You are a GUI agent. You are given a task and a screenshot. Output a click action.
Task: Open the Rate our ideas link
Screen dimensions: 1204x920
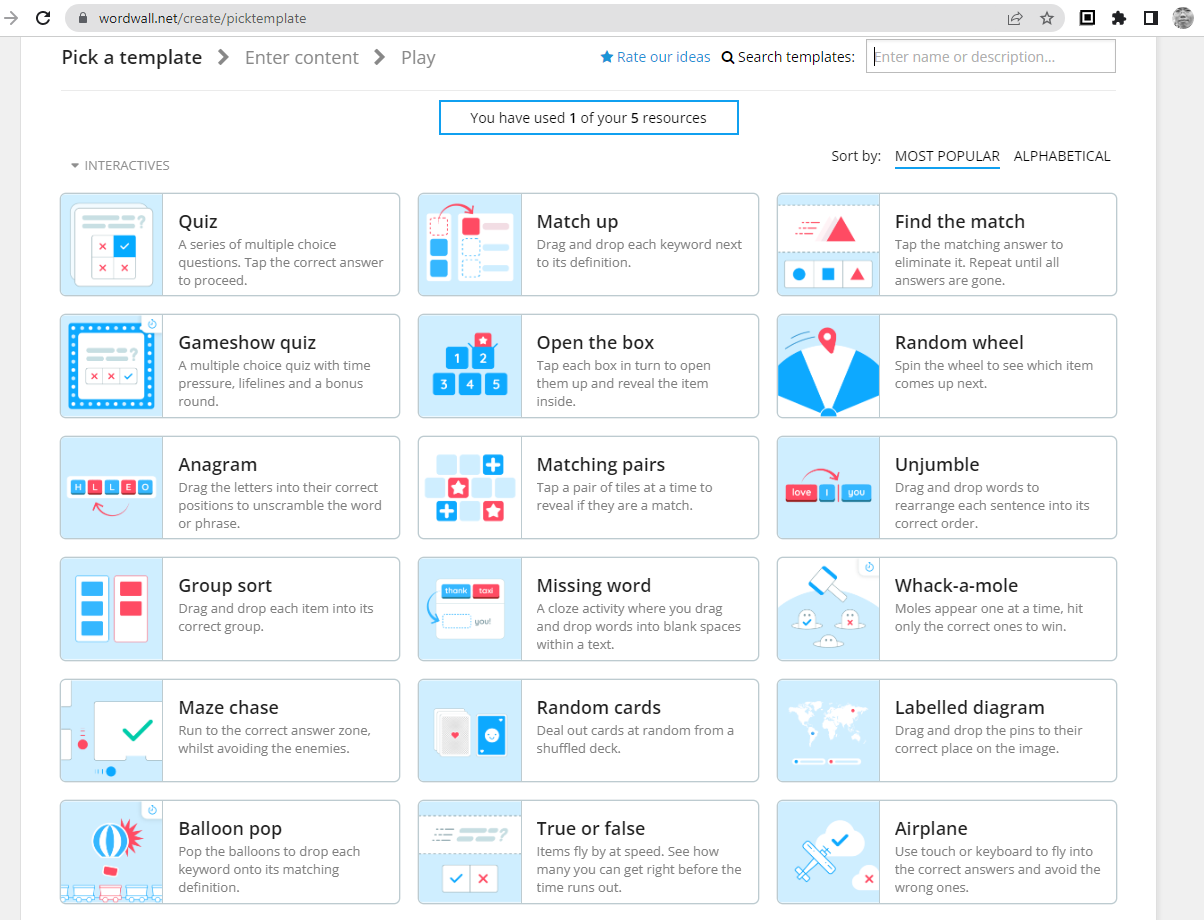click(x=655, y=57)
